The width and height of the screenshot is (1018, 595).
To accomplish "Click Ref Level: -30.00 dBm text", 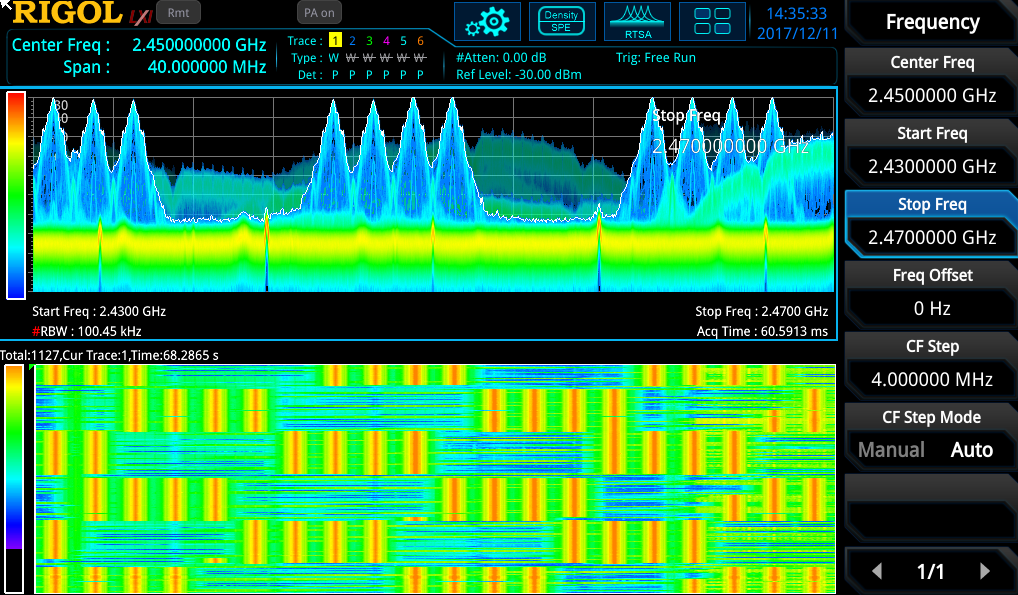I will point(519,75).
